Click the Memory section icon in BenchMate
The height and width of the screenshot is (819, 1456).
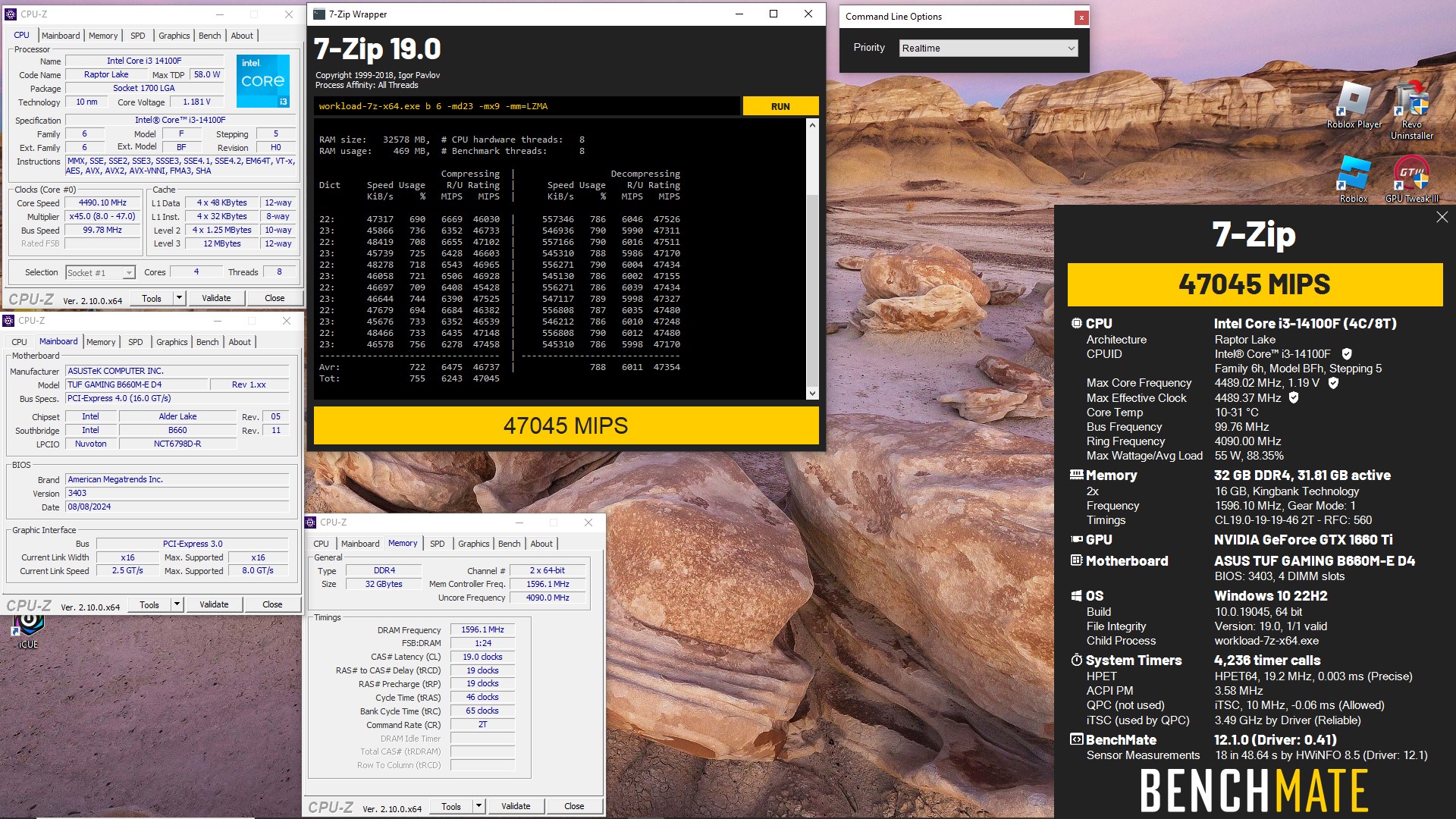click(x=1076, y=475)
